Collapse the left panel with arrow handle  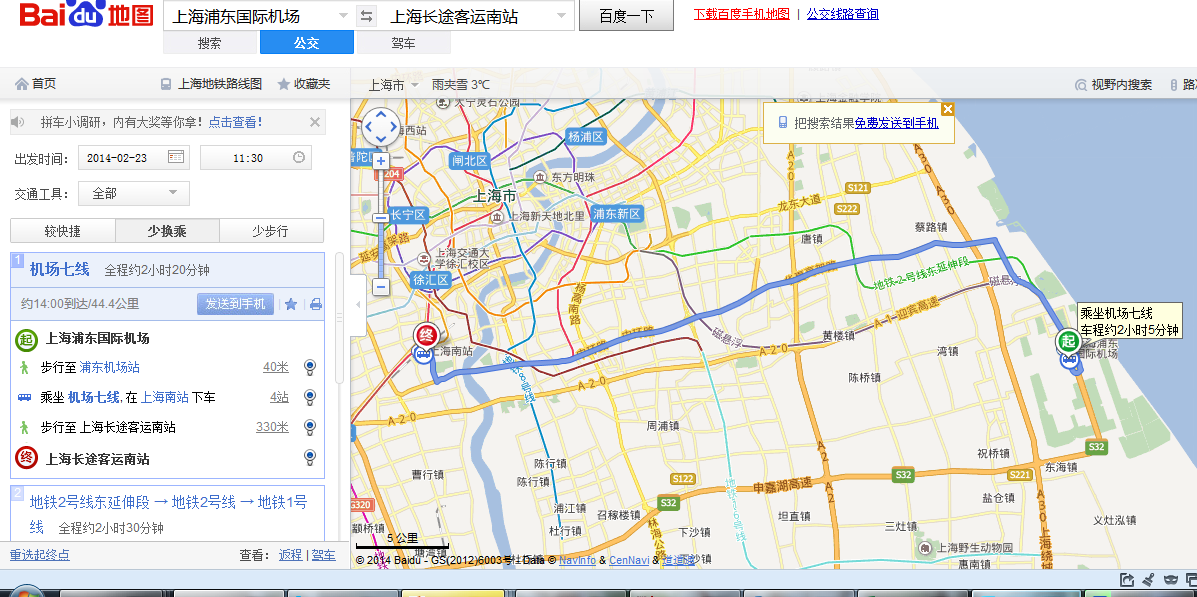[x=358, y=305]
